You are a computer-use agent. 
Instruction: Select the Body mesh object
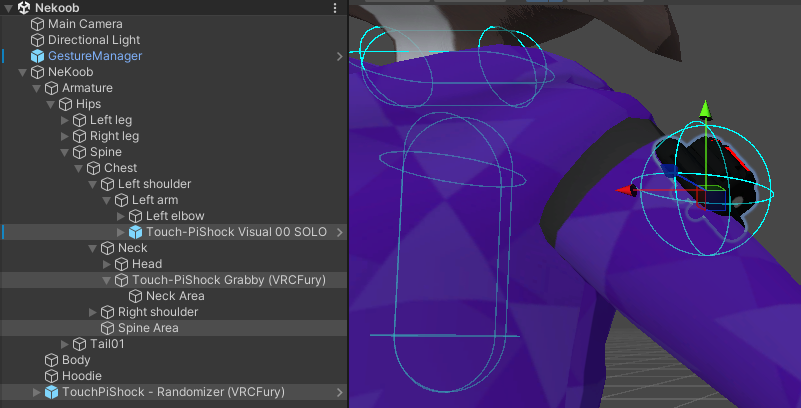point(76,360)
